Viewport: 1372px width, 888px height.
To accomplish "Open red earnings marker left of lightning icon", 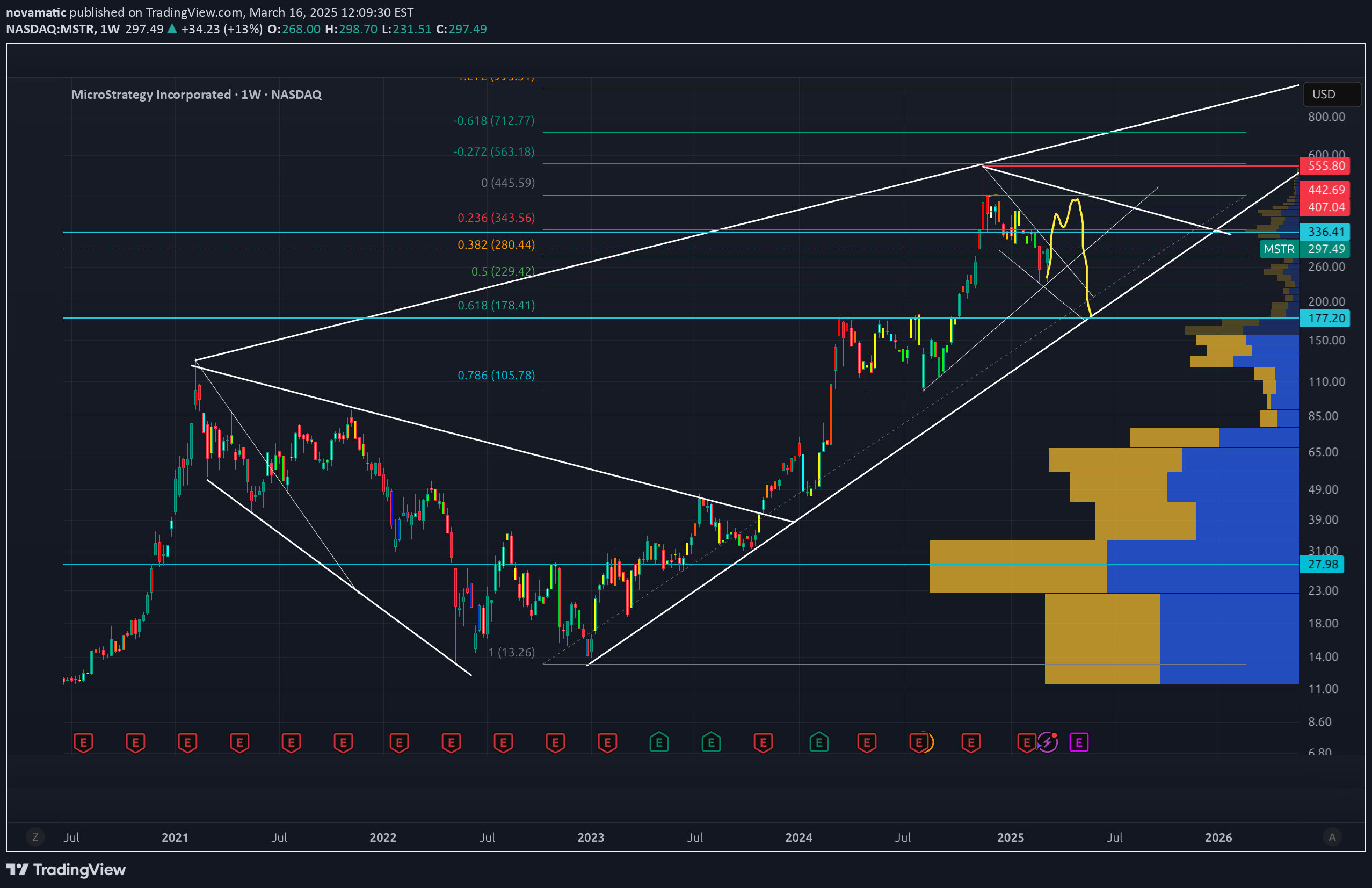I will click(1026, 742).
